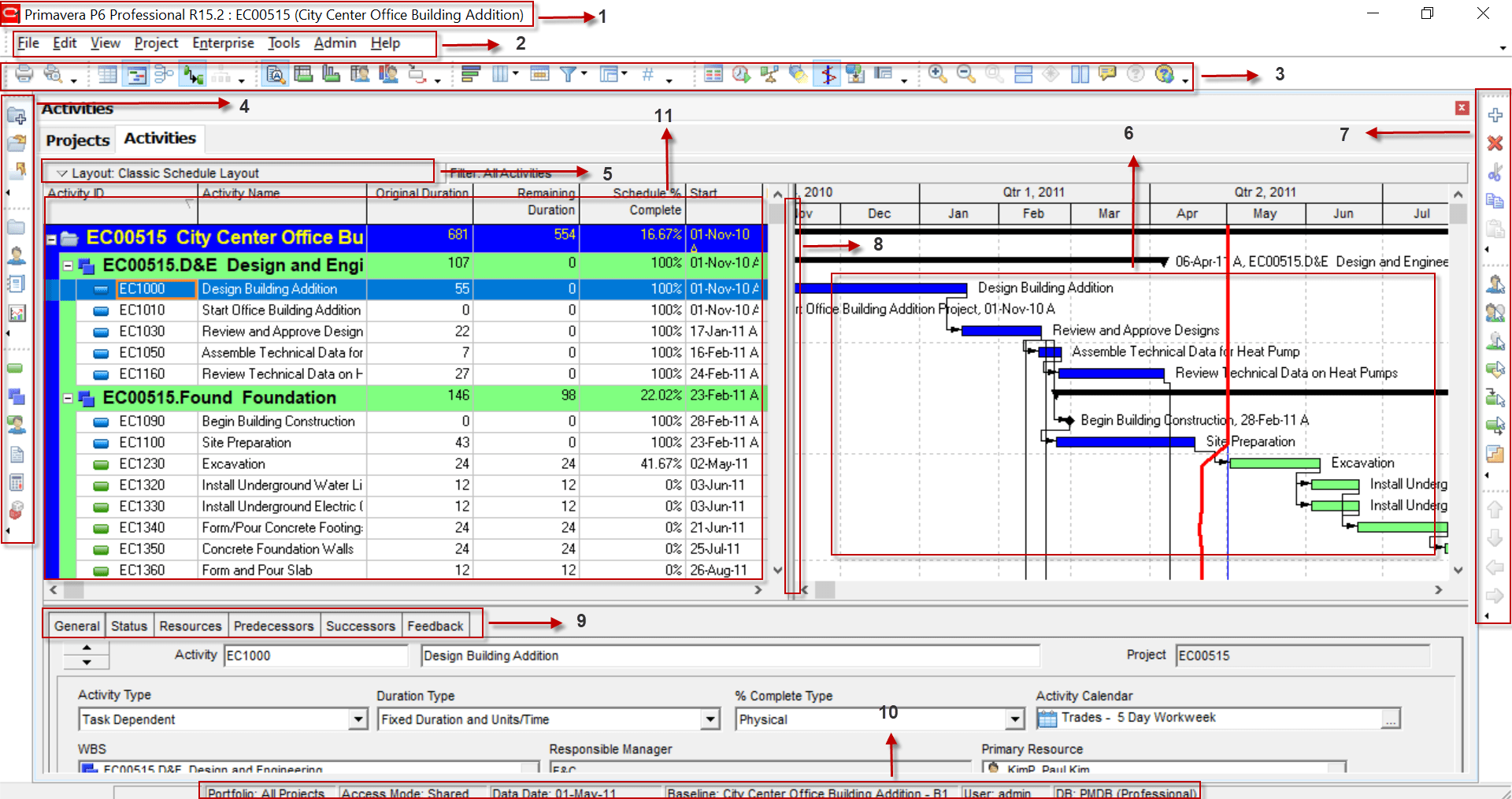Click the Original Duration column header
The height and width of the screenshot is (799, 1512).
pyautogui.click(x=420, y=203)
